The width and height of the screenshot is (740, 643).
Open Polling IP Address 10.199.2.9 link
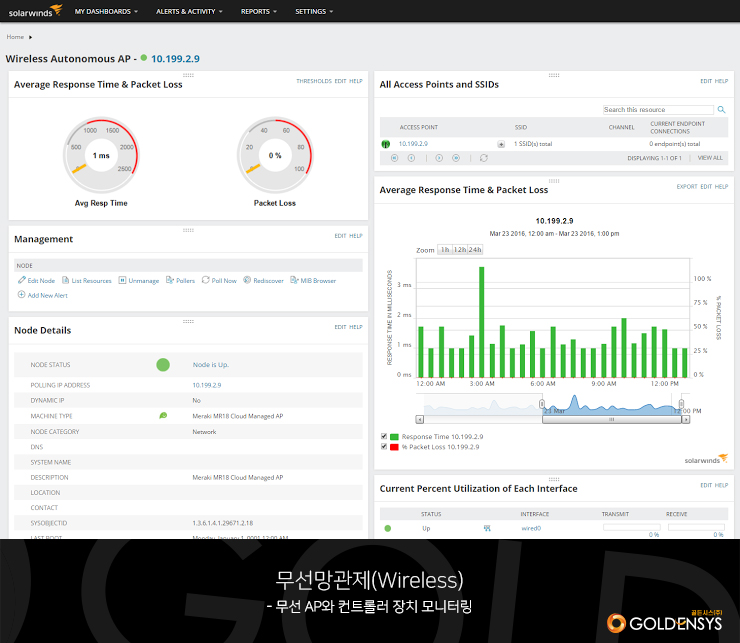click(207, 385)
